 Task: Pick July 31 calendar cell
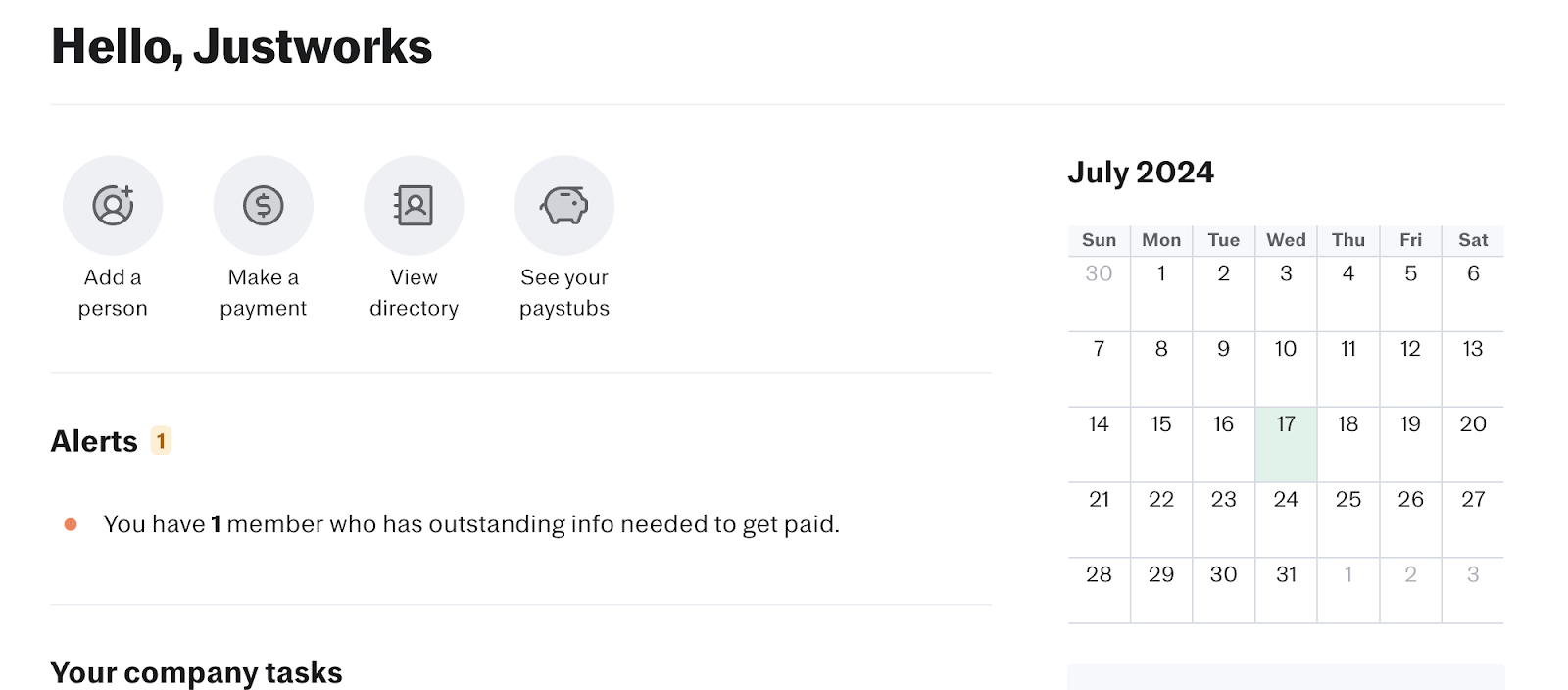1286,590
